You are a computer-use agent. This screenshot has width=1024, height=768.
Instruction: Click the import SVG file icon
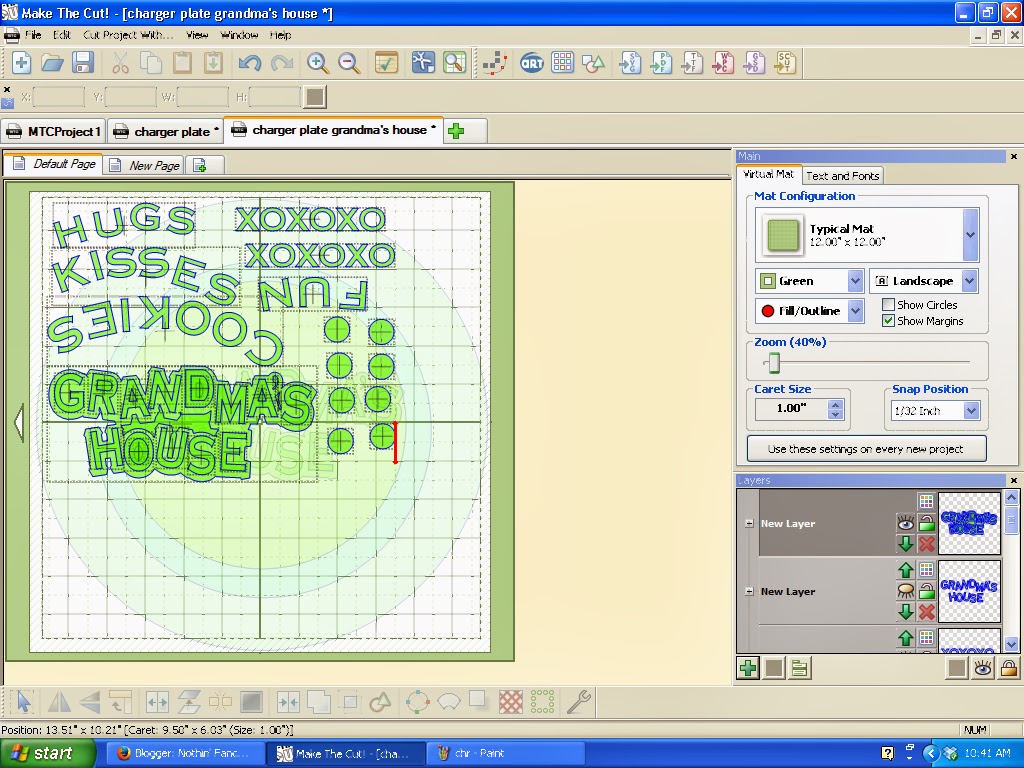point(630,63)
